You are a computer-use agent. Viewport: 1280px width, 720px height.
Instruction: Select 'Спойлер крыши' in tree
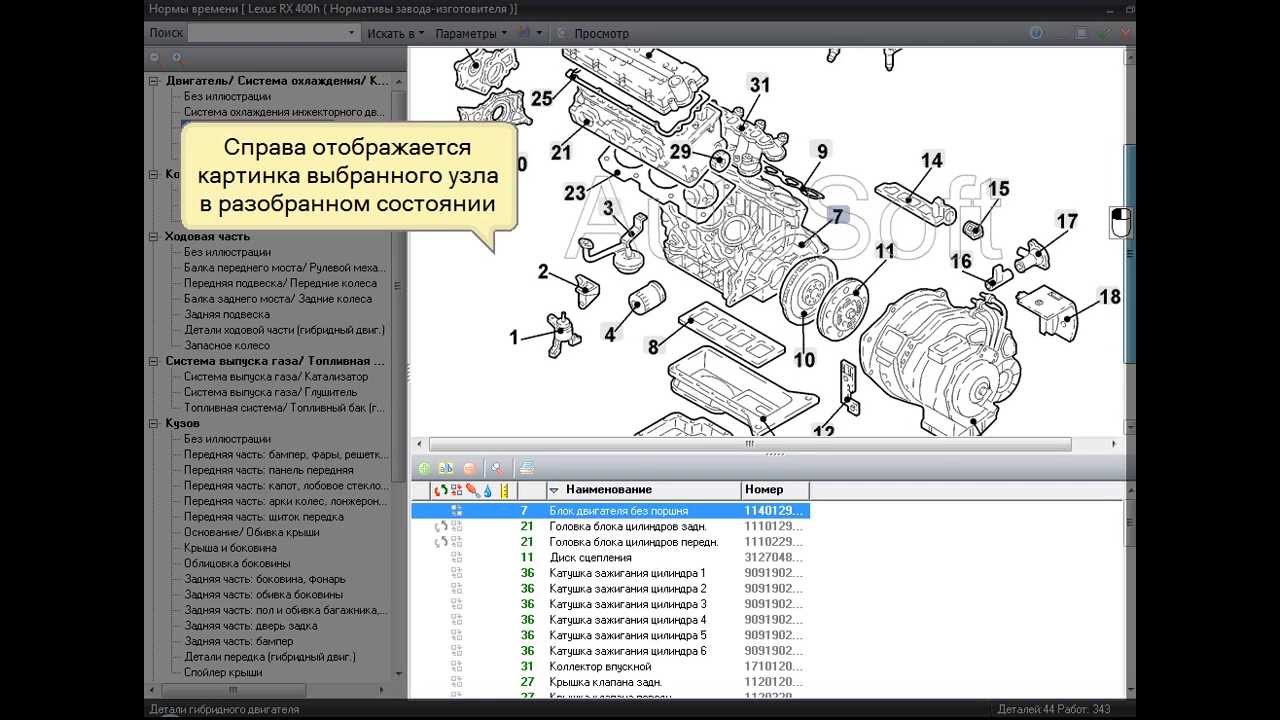tap(223, 672)
